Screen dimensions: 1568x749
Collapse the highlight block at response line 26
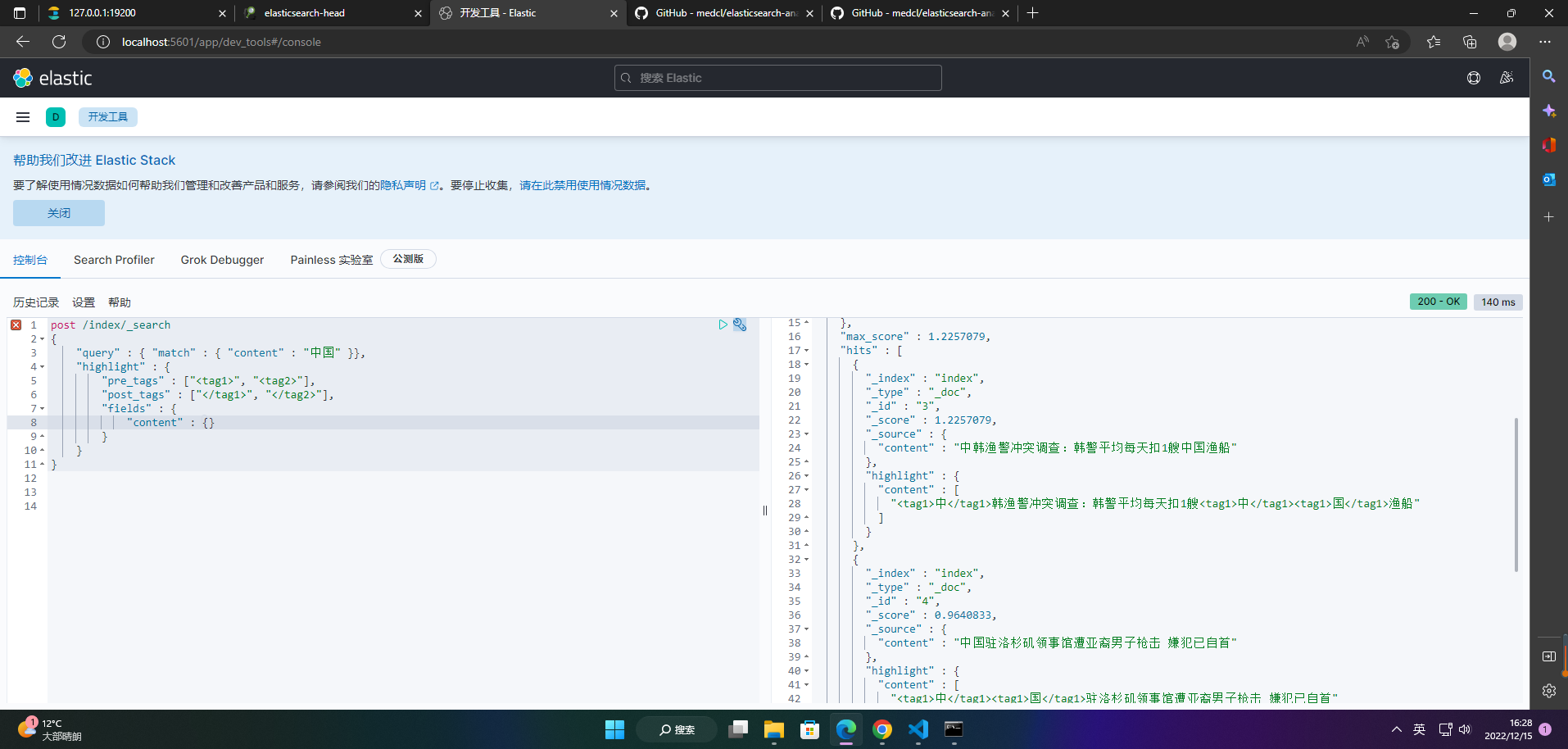(806, 476)
